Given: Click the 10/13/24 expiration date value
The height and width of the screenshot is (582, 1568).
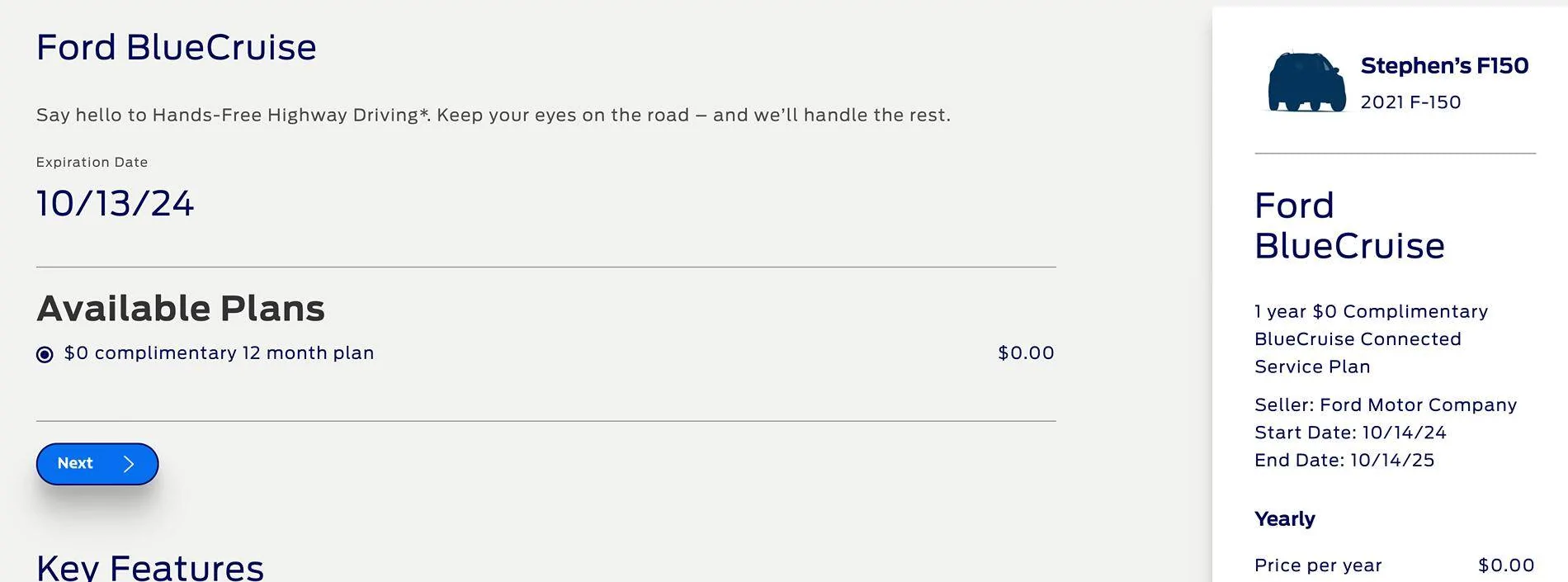Looking at the screenshot, I should (115, 204).
